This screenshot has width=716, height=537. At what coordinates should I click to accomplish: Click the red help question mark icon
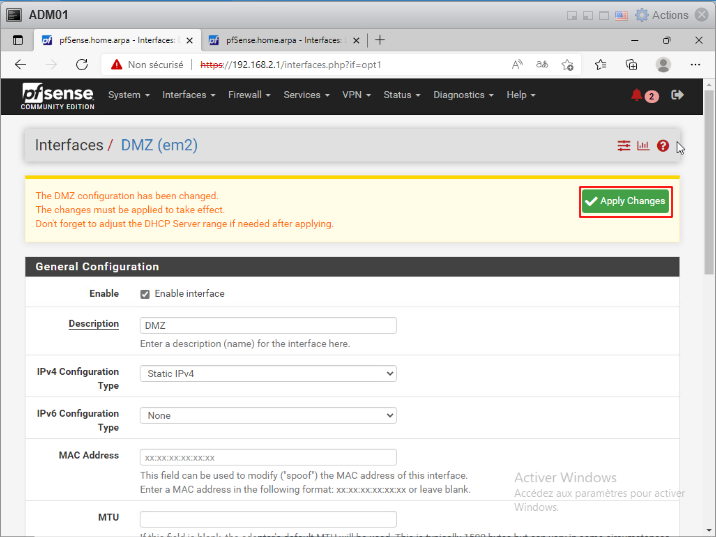pos(662,146)
